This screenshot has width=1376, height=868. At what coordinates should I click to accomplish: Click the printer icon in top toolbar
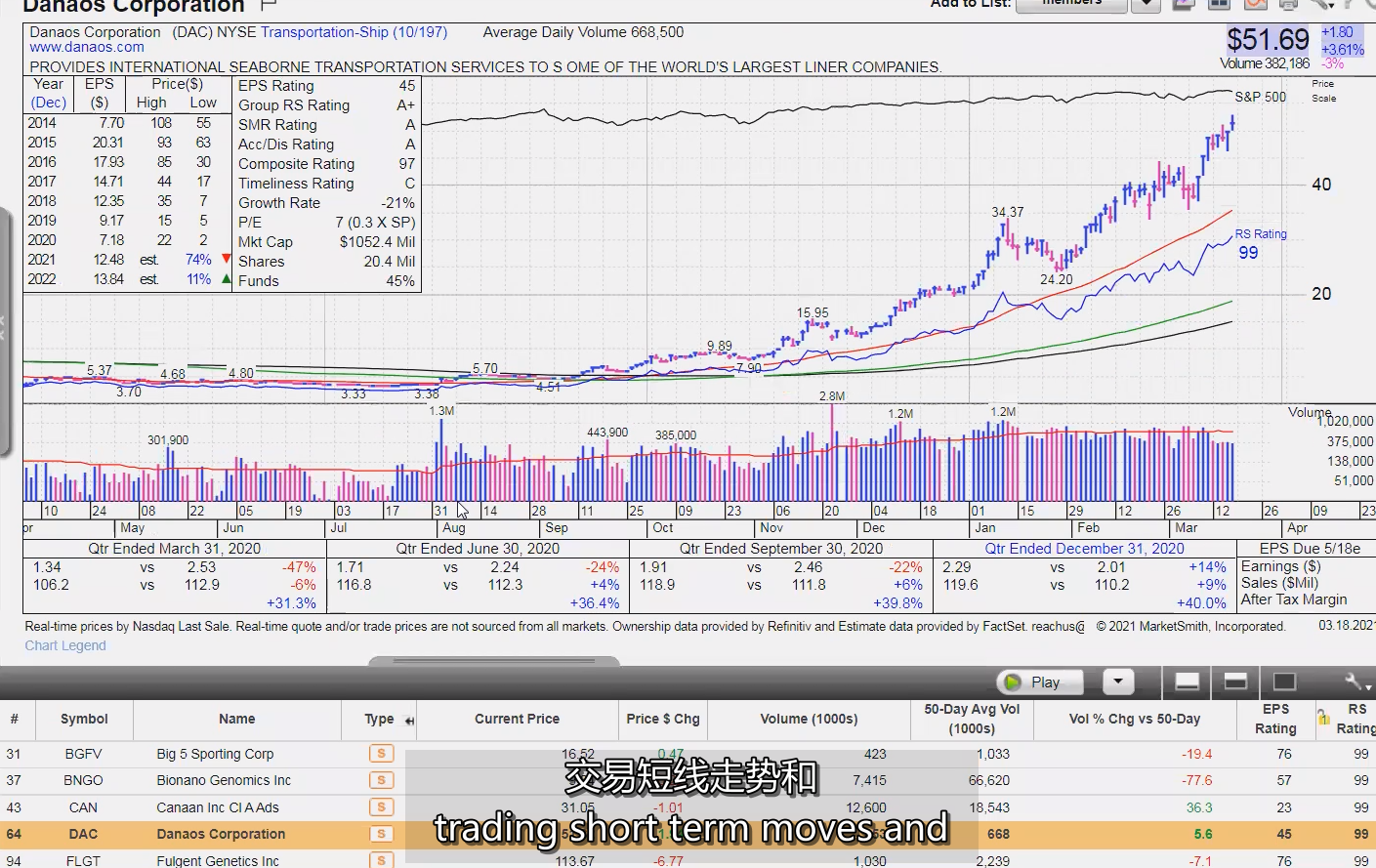[1288, 4]
